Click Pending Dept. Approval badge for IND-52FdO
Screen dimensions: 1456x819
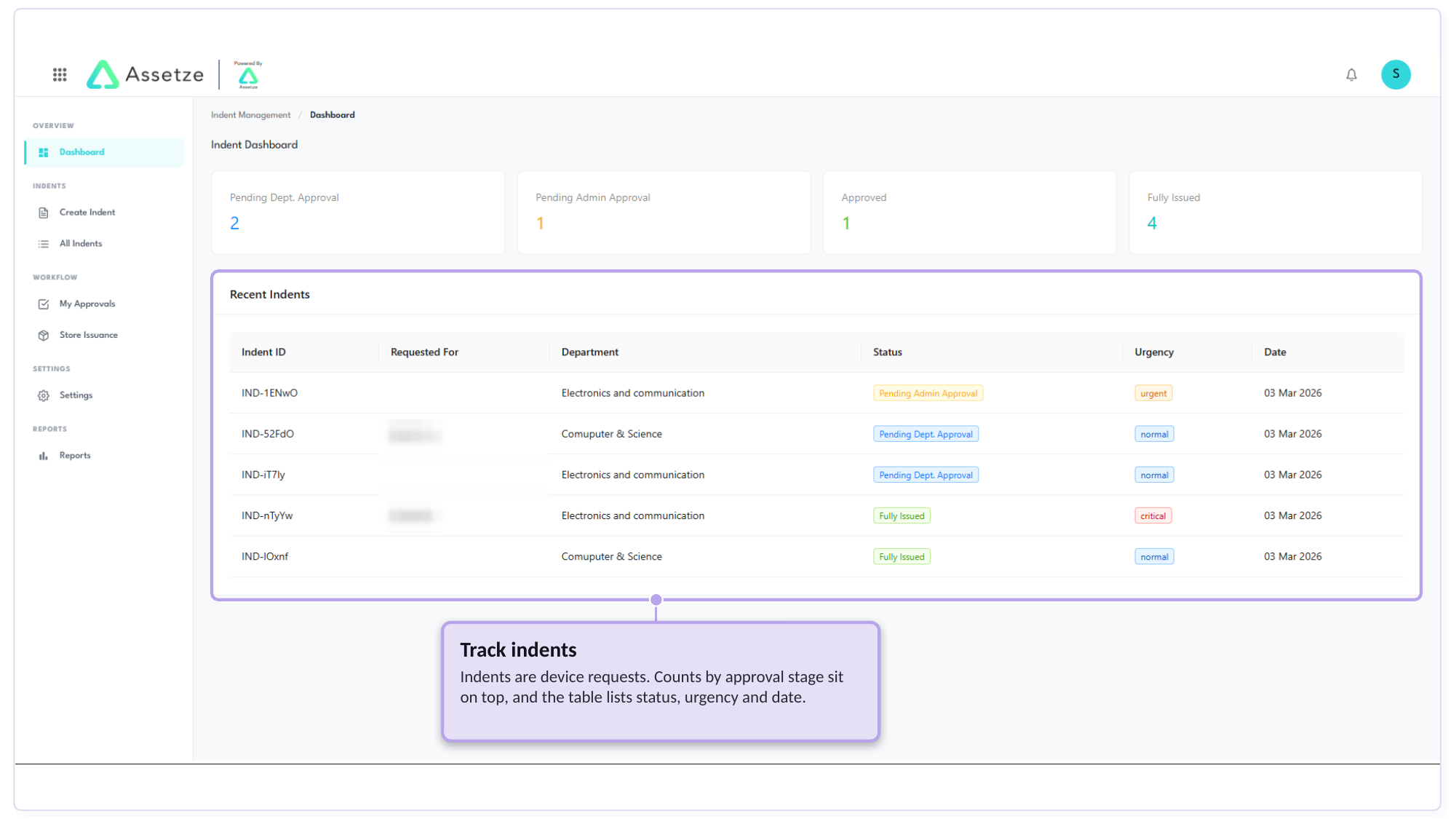coord(926,434)
